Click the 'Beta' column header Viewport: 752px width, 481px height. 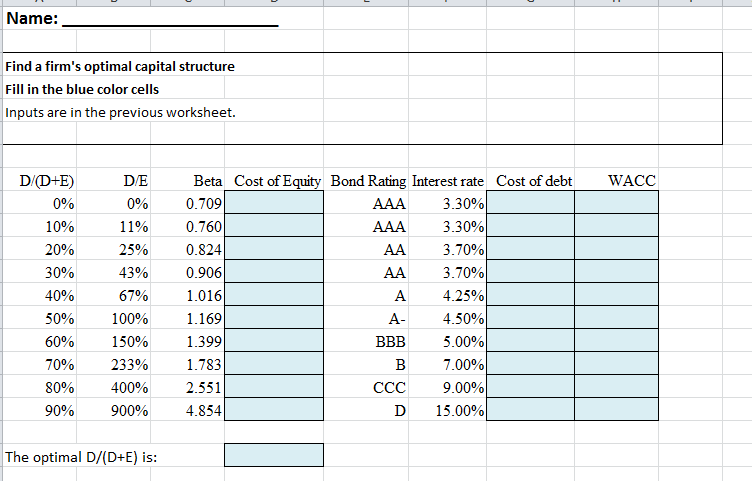(208, 181)
